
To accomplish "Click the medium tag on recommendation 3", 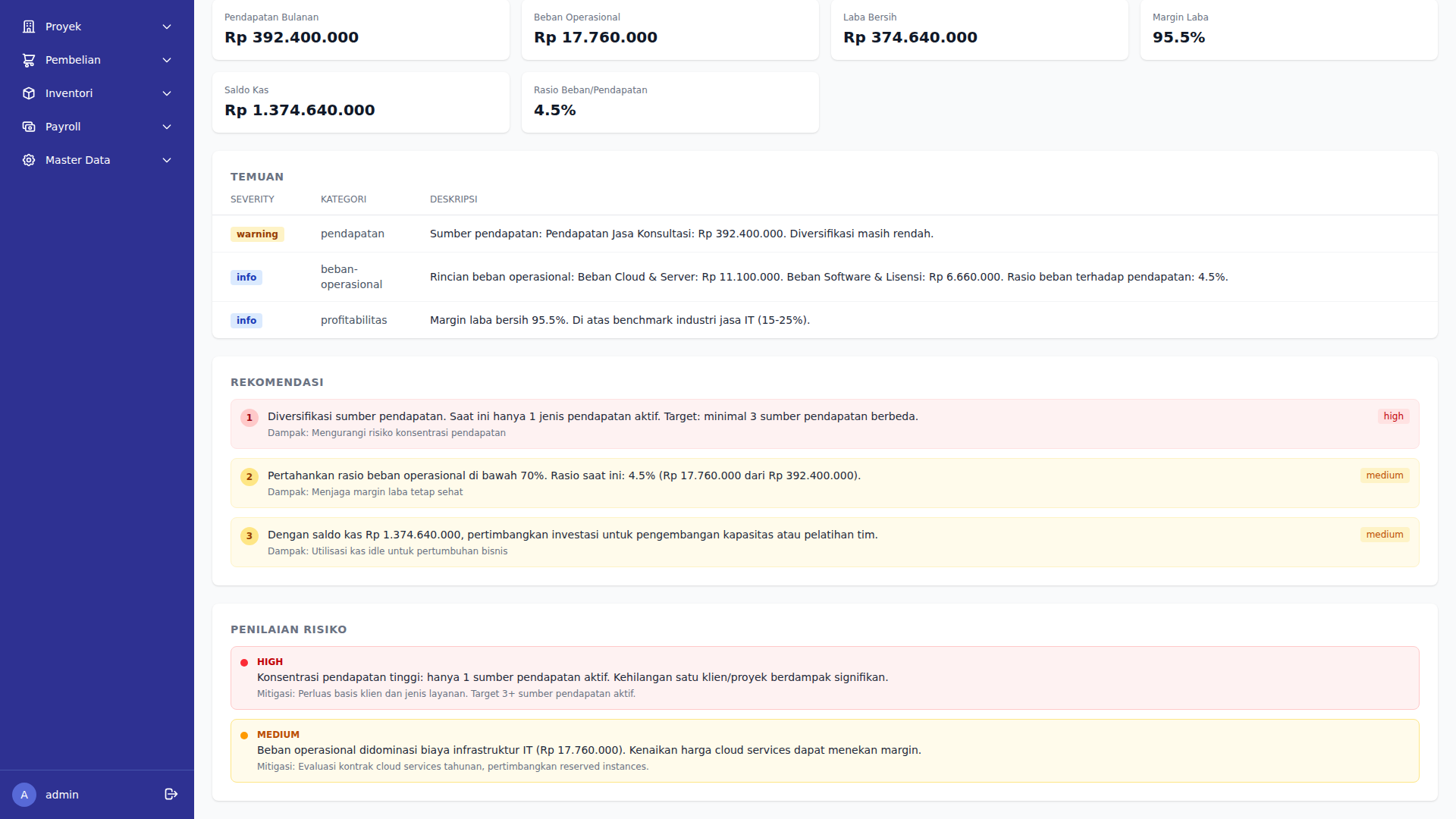I will [x=1384, y=535].
